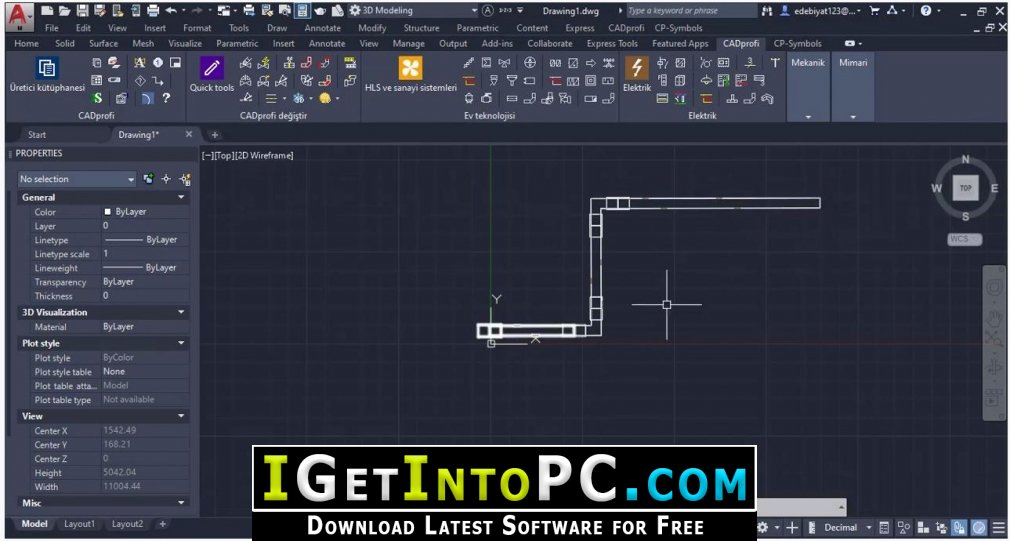
Task: Open the AutoCAD application menu button
Action: [x=21, y=15]
